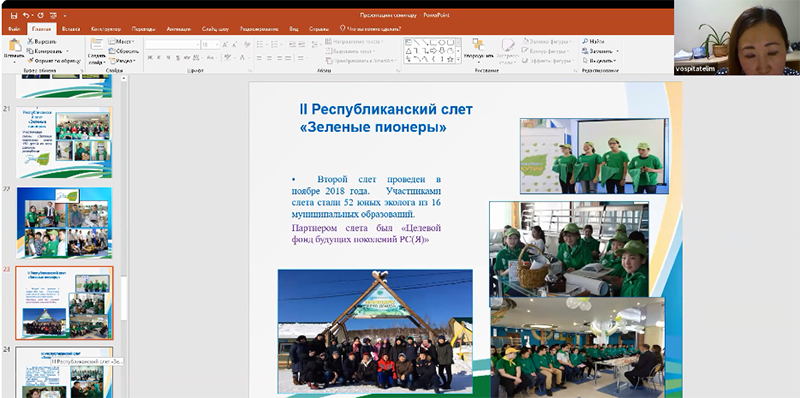Select the oval shape in the shapes gallery

click(x=441, y=42)
